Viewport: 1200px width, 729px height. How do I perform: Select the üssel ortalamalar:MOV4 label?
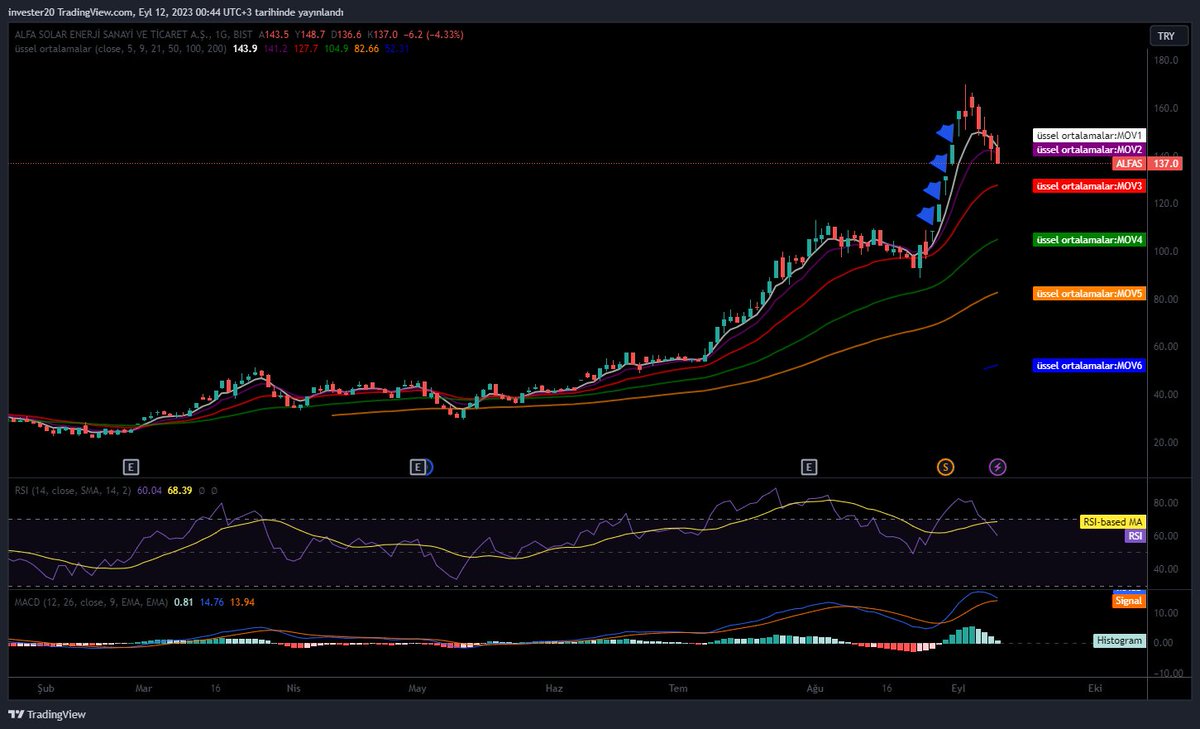1089,240
